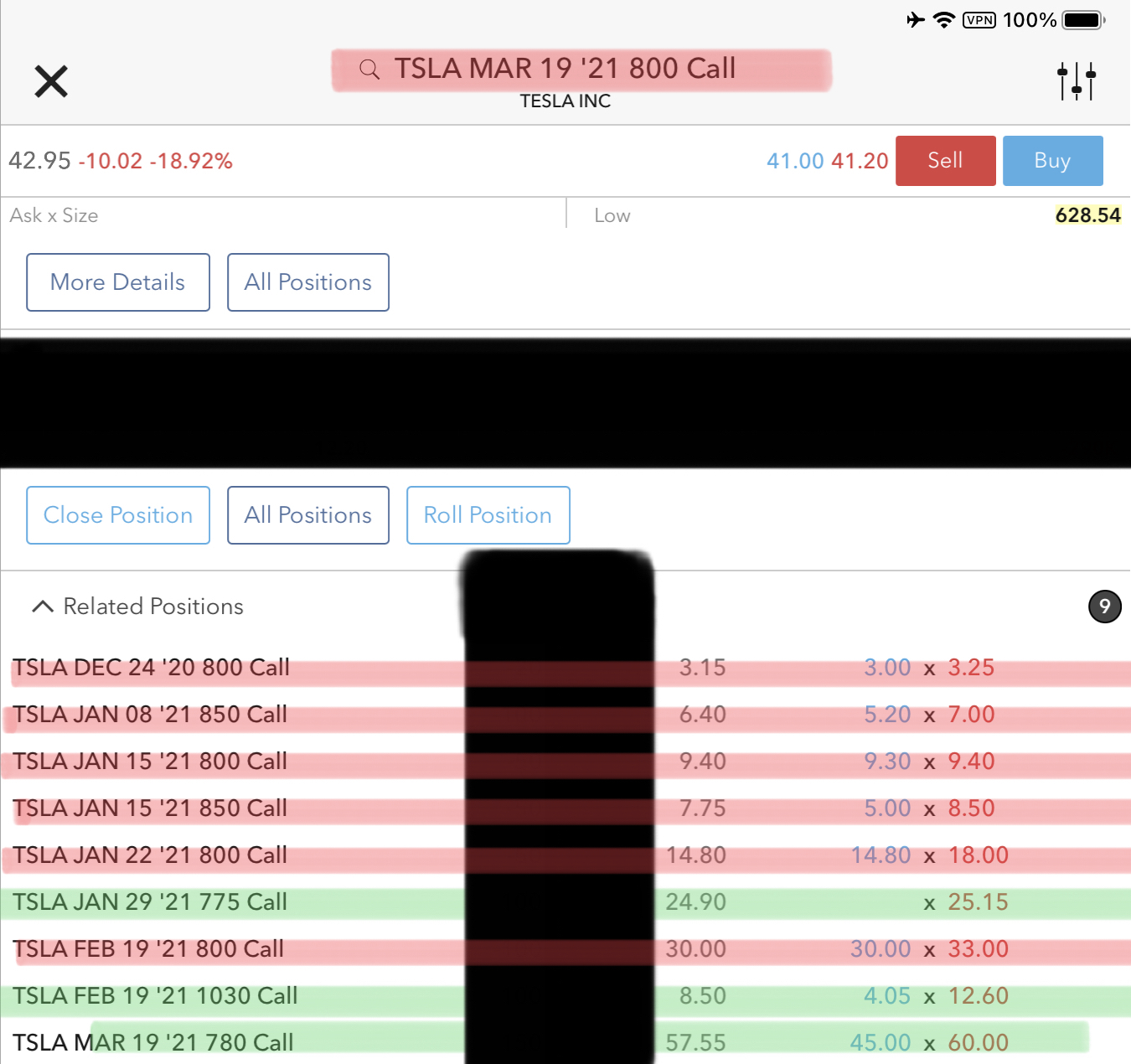Open All Positions beside Close Position
Image resolution: width=1131 pixels, height=1064 pixels.
point(308,515)
